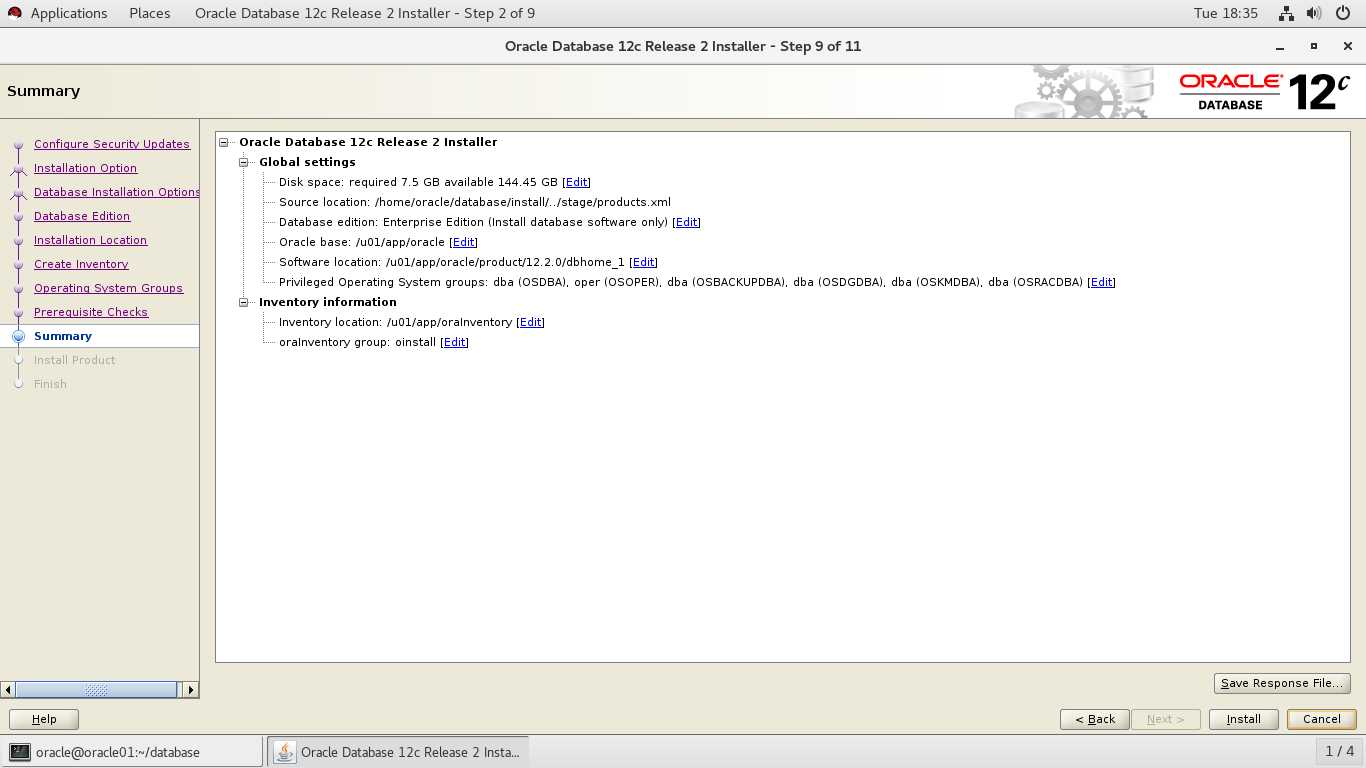
Task: Open the Tue 18:35 clock
Action: [x=1226, y=13]
